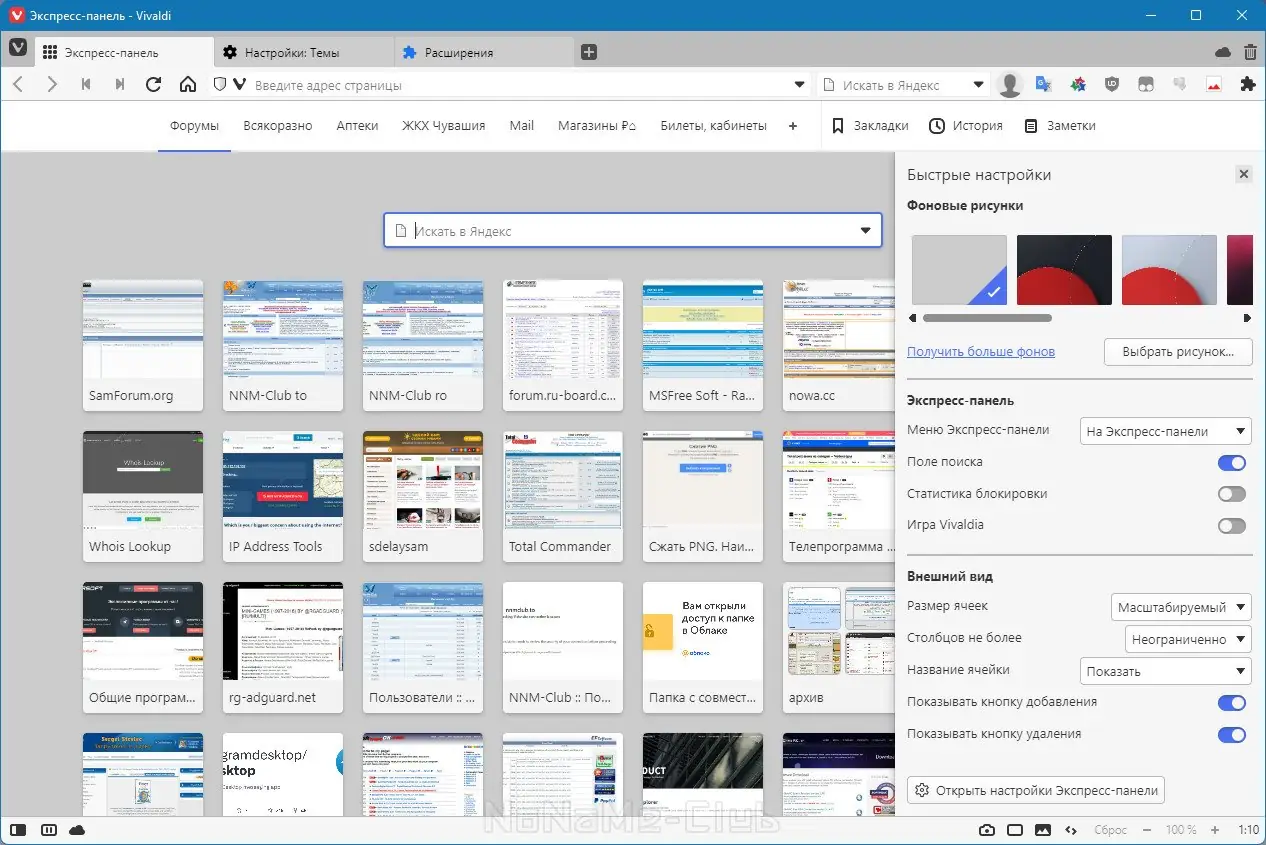The image size is (1266, 845).
Task: Expand toolbar search engine dropdown arrow
Action: 979,85
